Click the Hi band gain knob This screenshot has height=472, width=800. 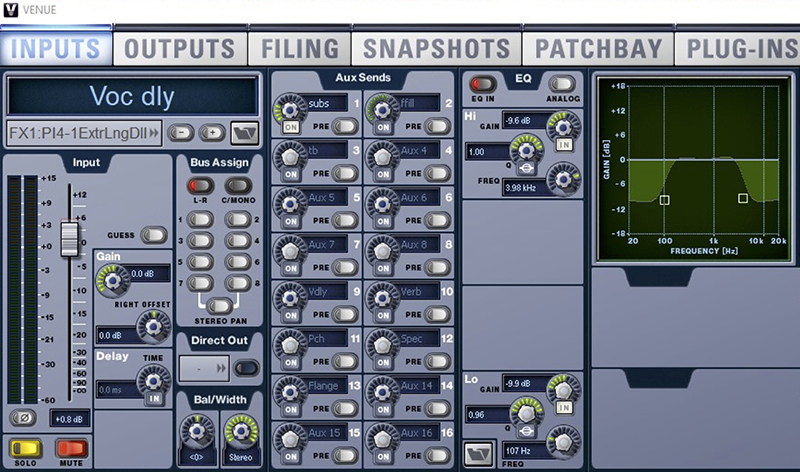563,127
